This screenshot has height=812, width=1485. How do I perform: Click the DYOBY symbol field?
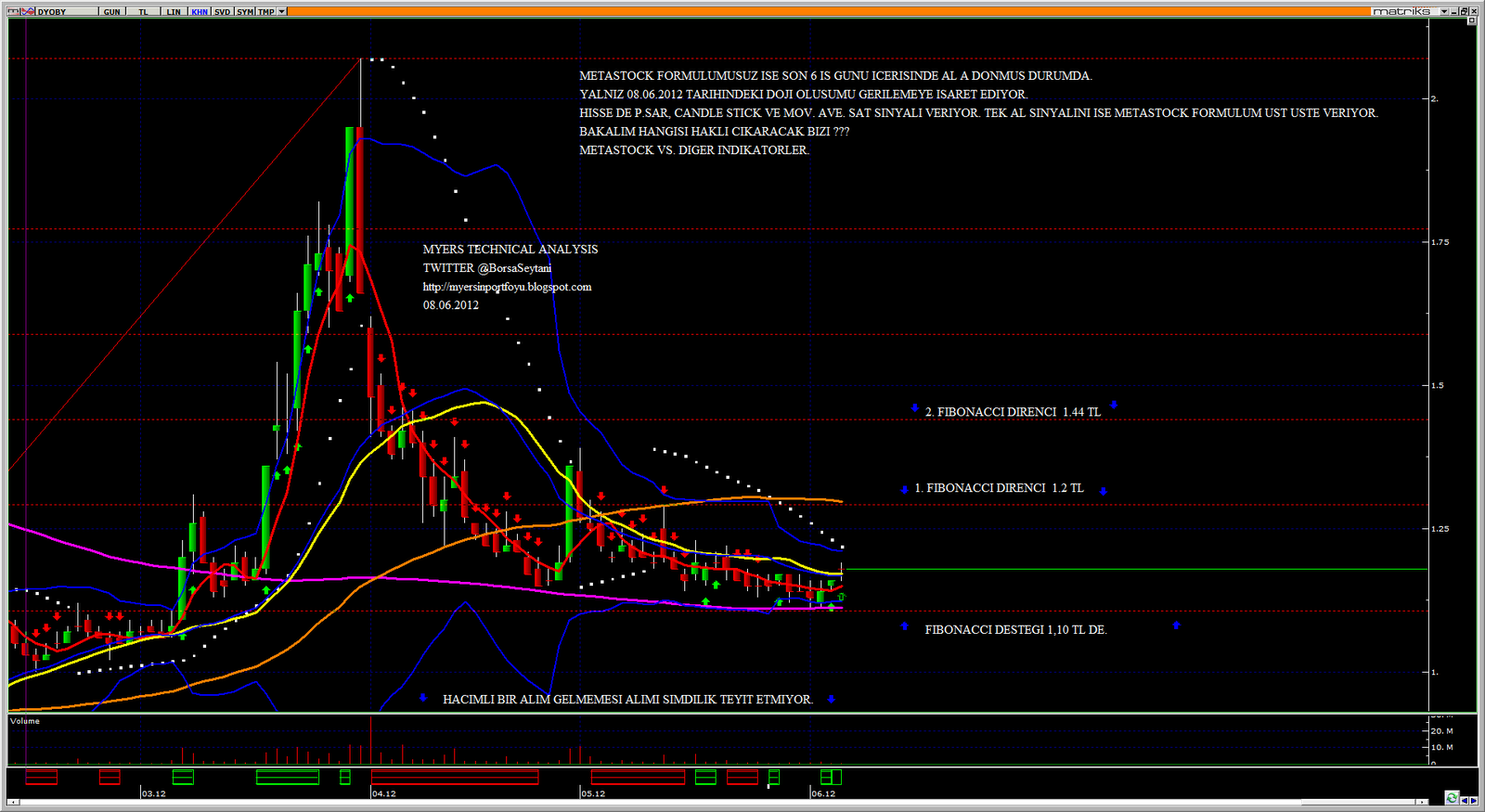pyautogui.click(x=67, y=11)
